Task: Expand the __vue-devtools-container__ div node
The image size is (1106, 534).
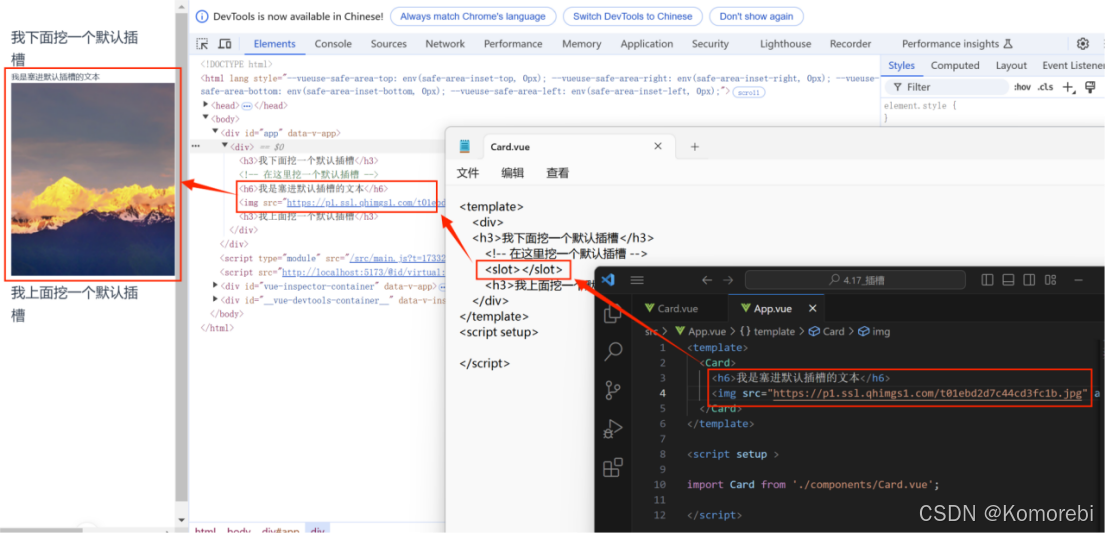Action: [x=215, y=300]
